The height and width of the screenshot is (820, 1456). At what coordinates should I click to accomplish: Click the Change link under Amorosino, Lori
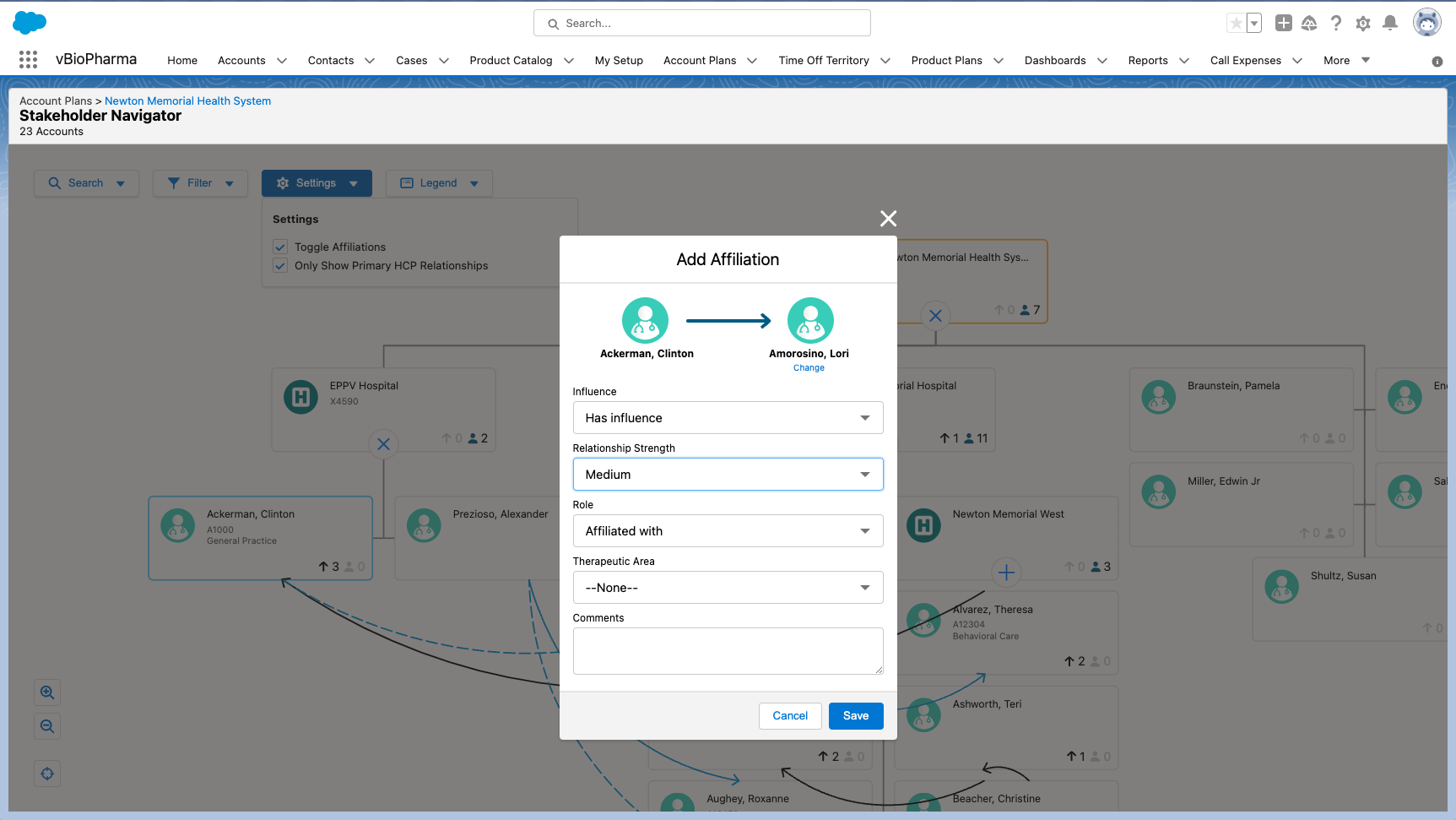[x=809, y=368]
